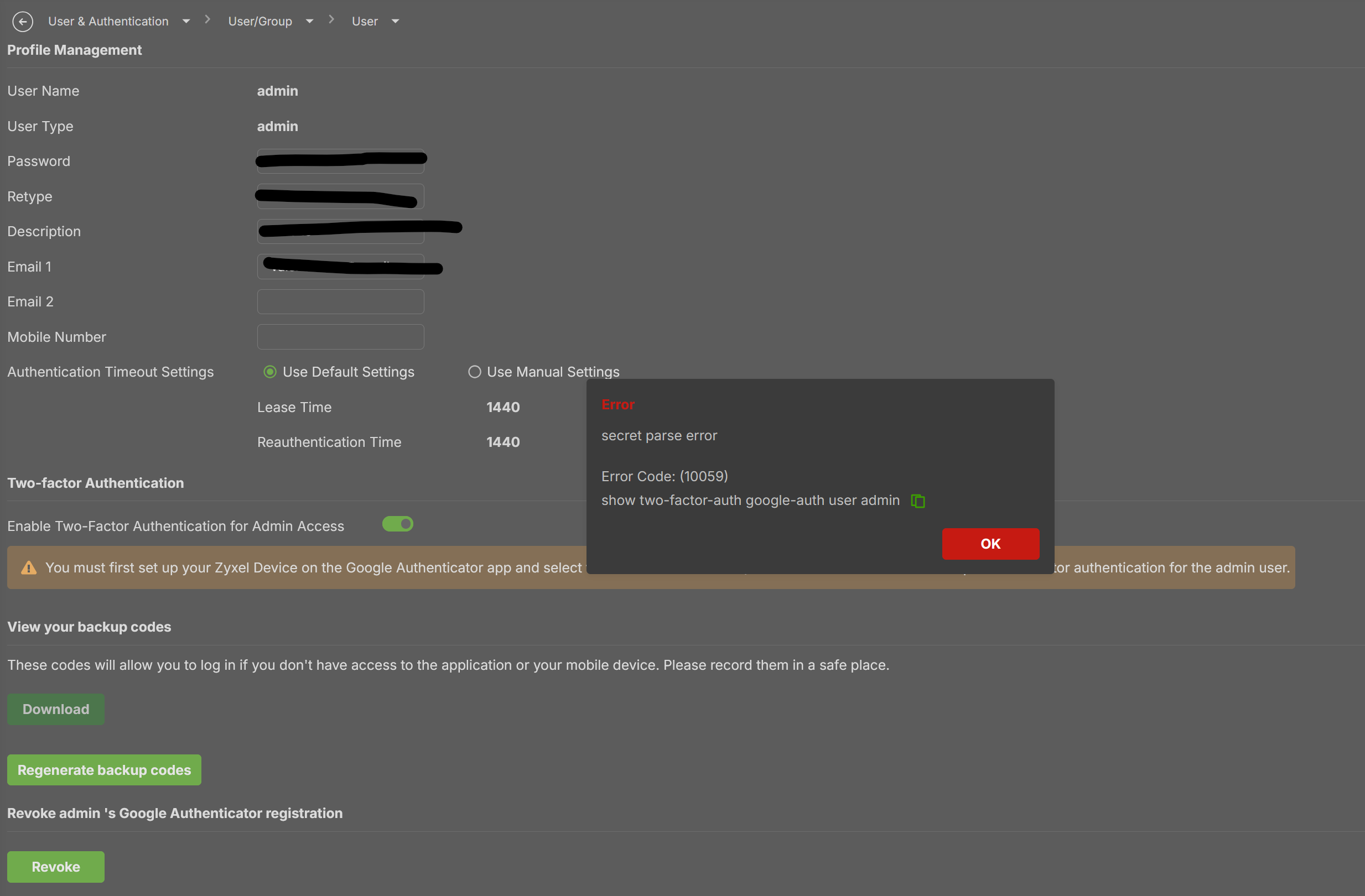Click breadcrumb chevron after User & Authentication
Image resolution: width=1365 pixels, height=896 pixels.
207,20
